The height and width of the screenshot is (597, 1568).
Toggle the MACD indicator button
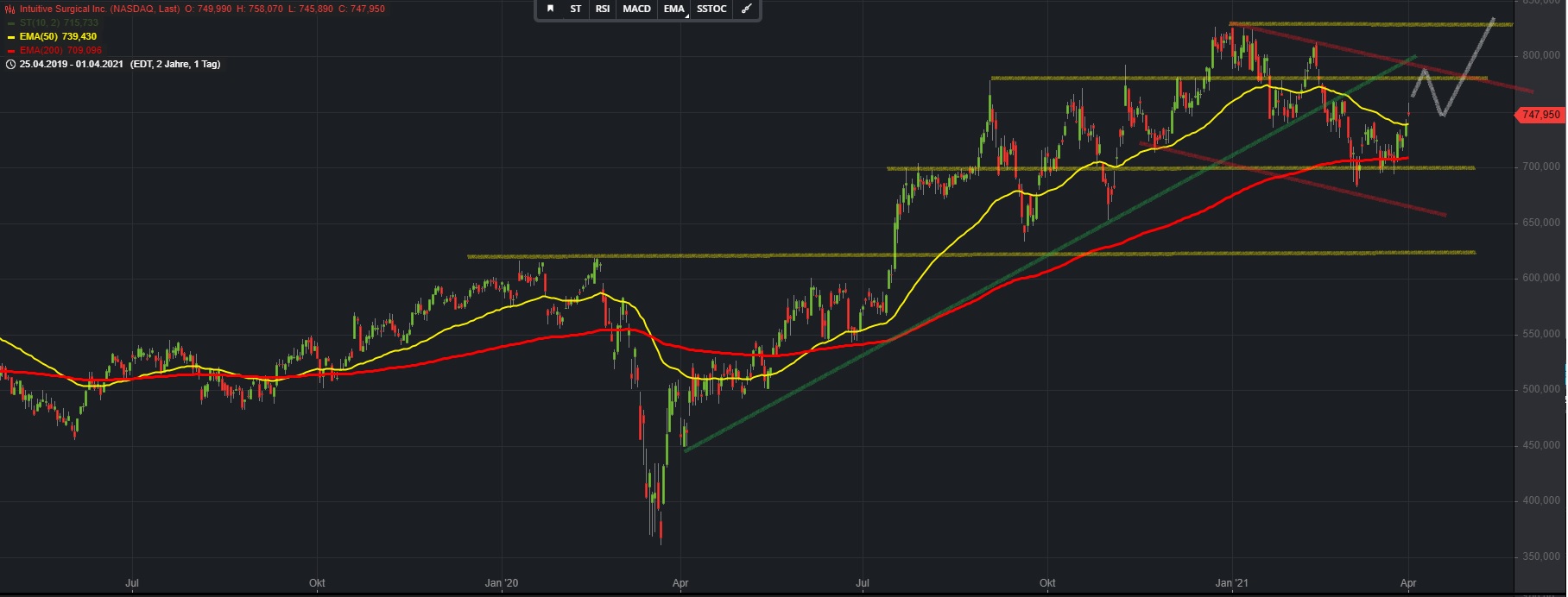(x=636, y=9)
